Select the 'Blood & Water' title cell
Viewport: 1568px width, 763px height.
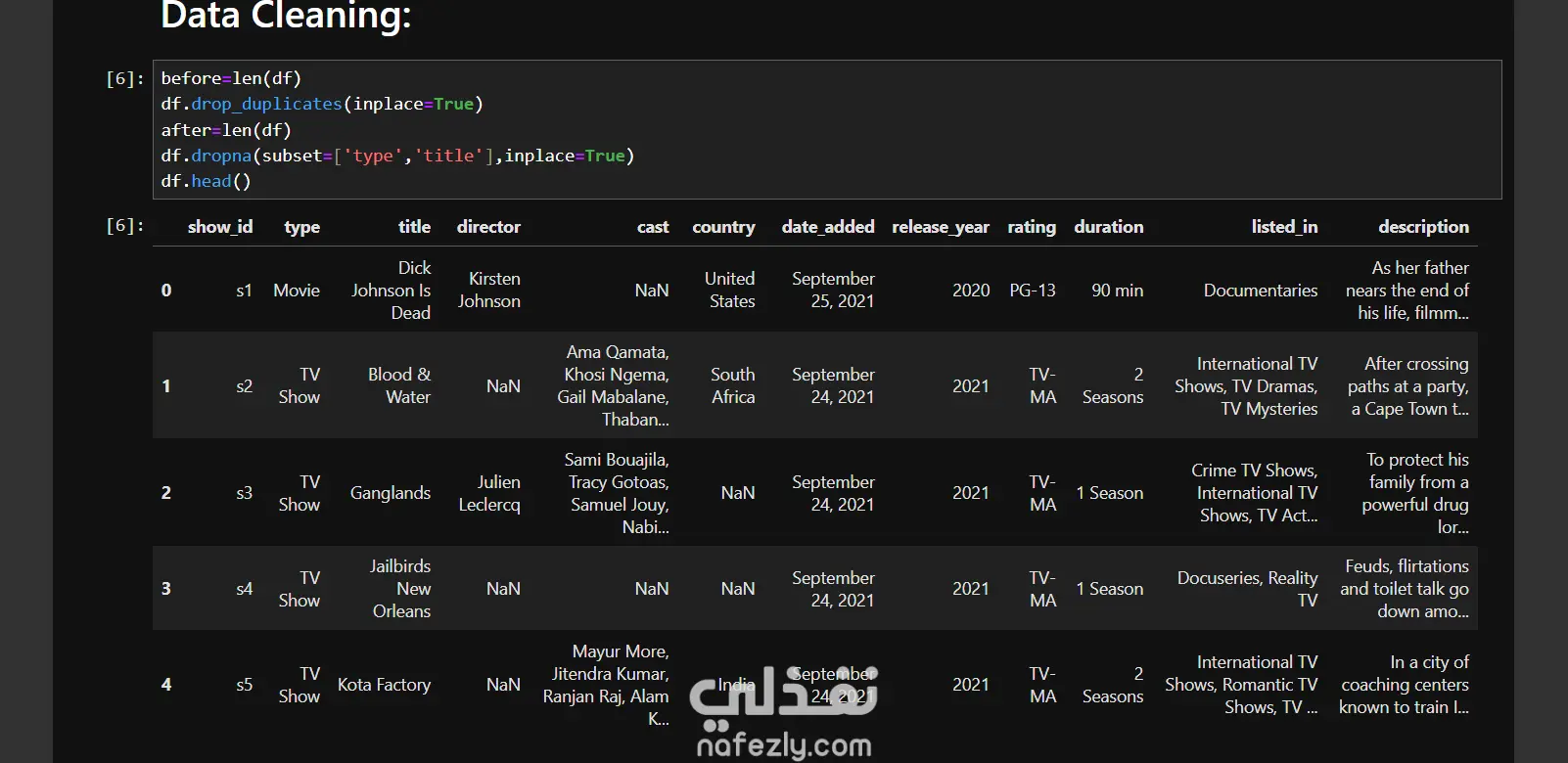(x=399, y=385)
